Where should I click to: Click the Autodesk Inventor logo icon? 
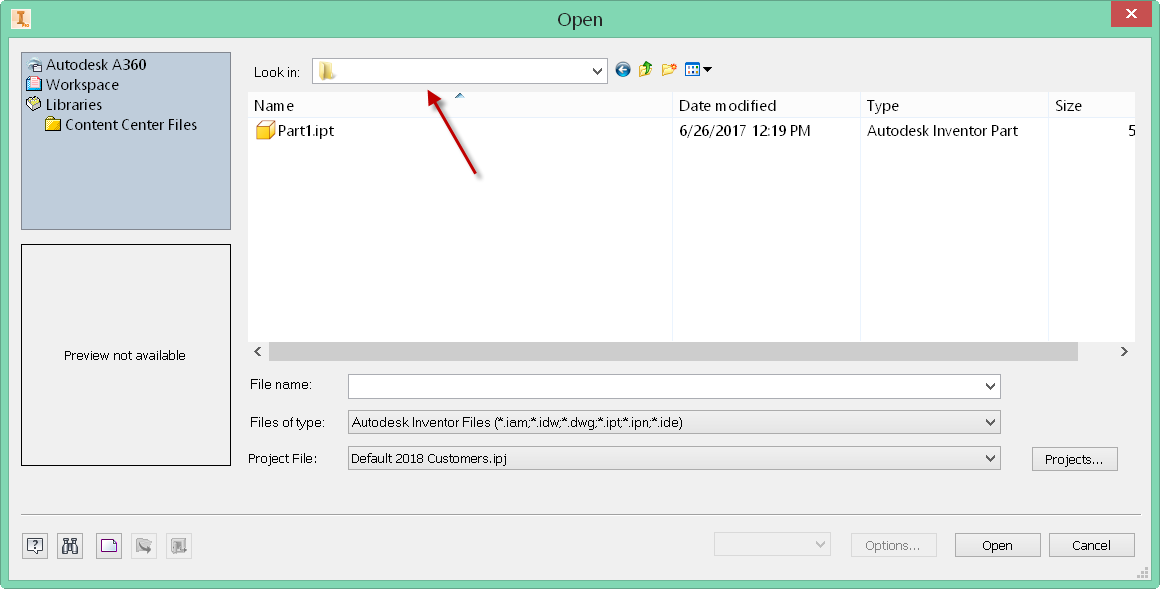22,19
